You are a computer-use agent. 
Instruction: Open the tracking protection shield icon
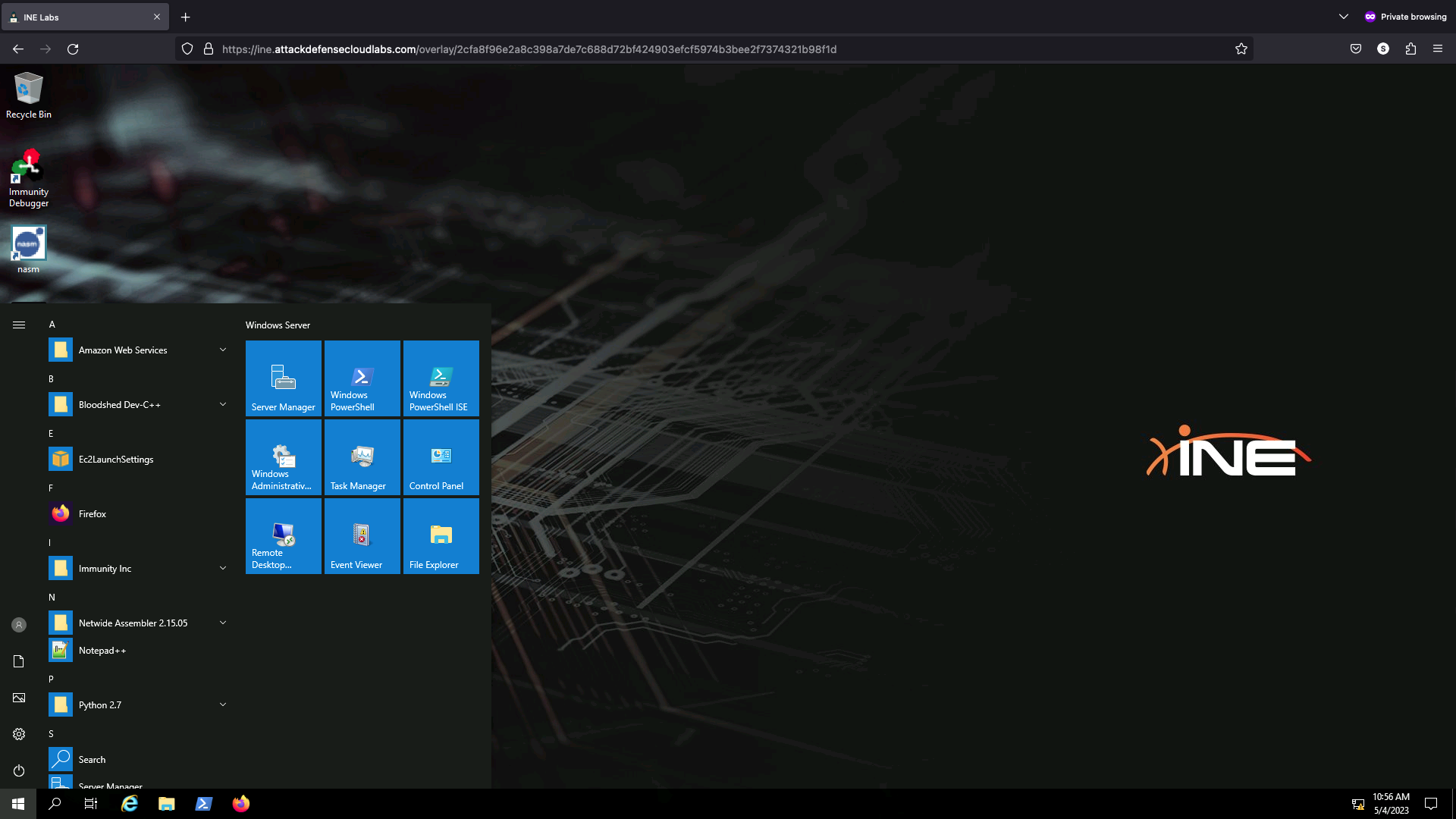pos(187,49)
